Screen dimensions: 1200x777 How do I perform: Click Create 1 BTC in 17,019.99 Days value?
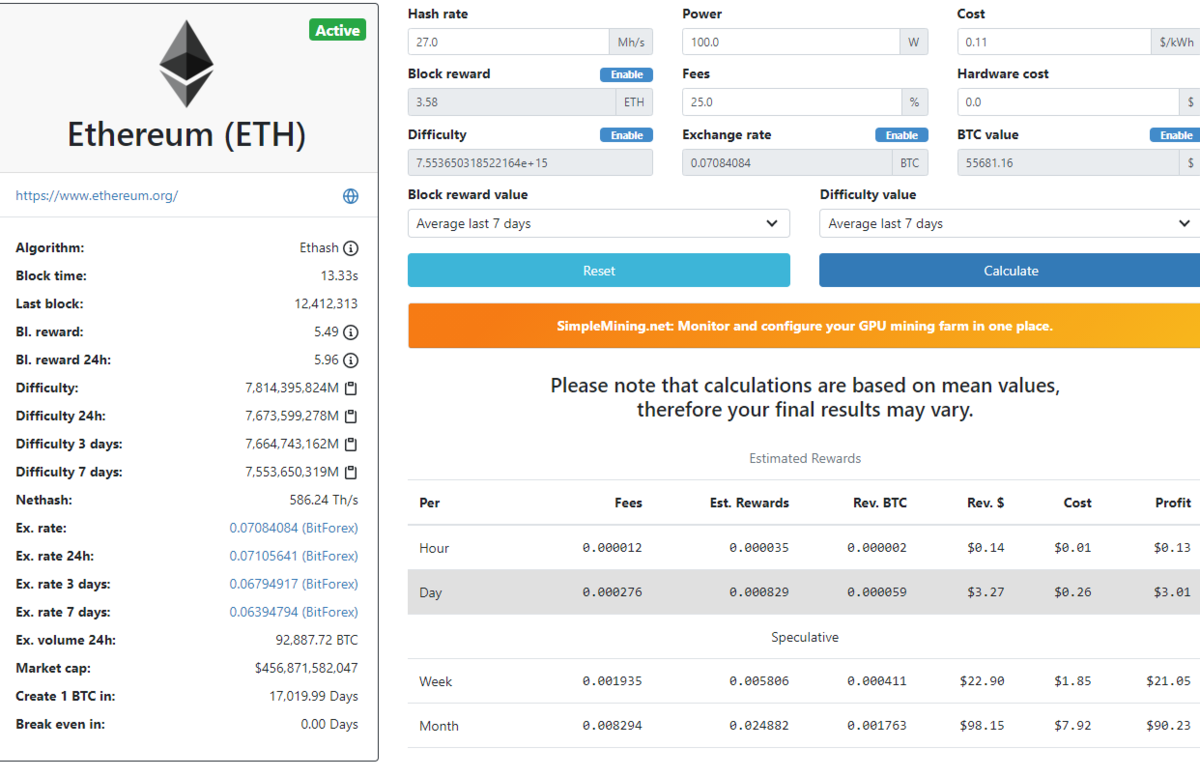coord(313,696)
